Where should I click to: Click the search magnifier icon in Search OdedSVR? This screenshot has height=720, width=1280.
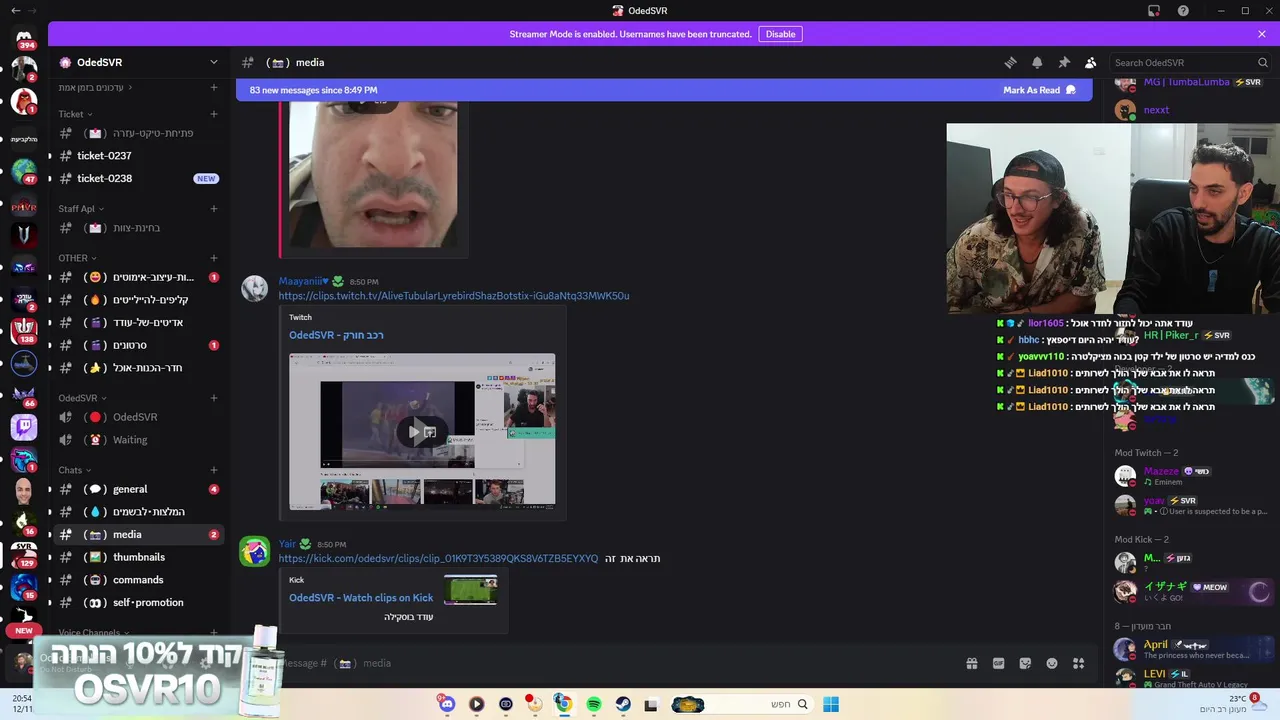click(x=1262, y=62)
